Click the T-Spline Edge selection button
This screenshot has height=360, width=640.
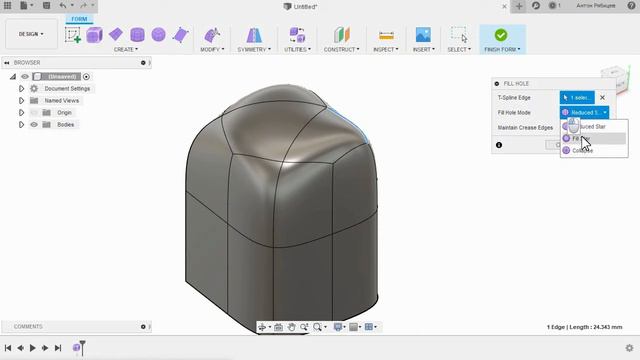pyautogui.click(x=577, y=98)
